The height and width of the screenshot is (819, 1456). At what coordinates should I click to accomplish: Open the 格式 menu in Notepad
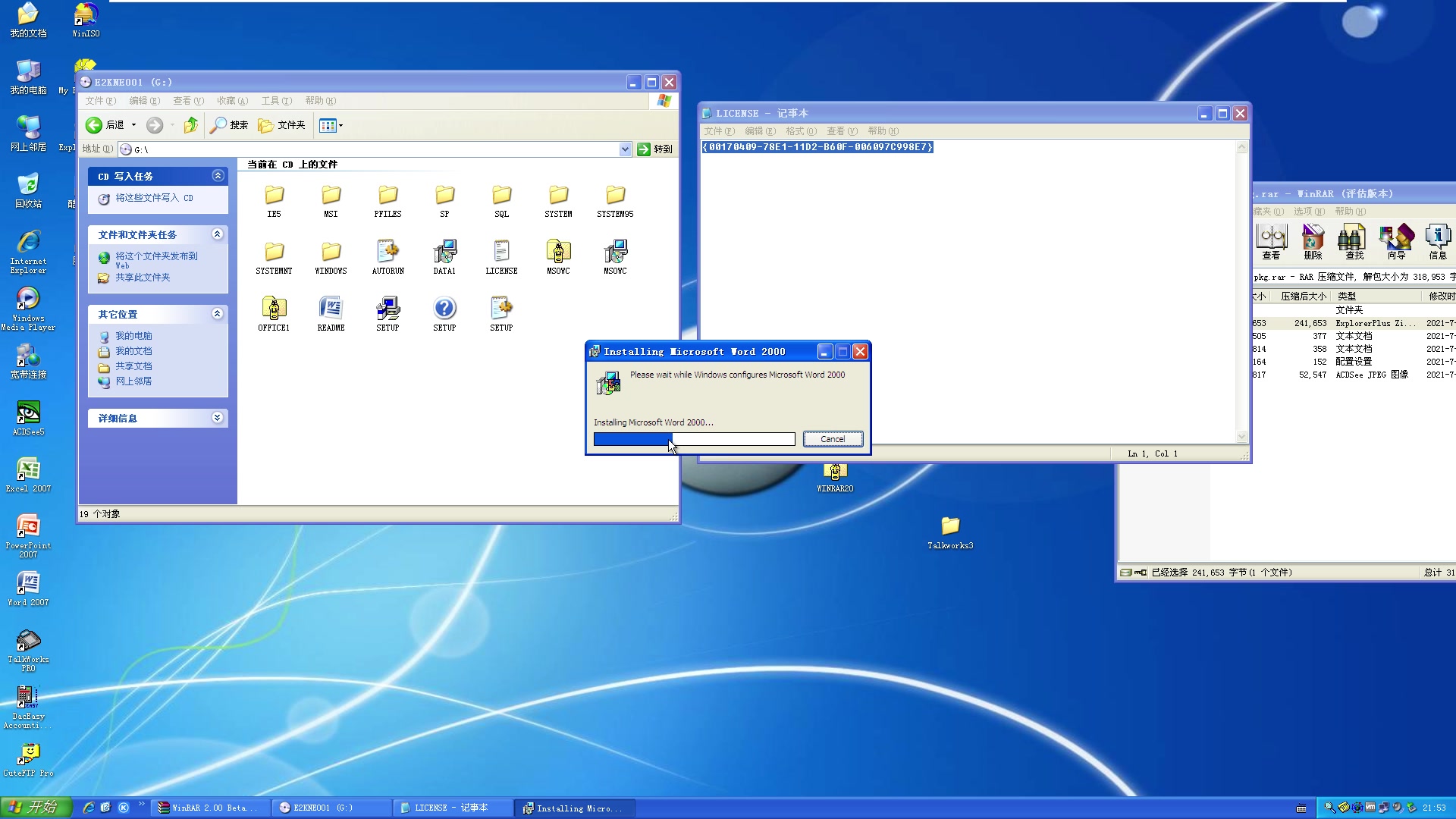coord(801,130)
